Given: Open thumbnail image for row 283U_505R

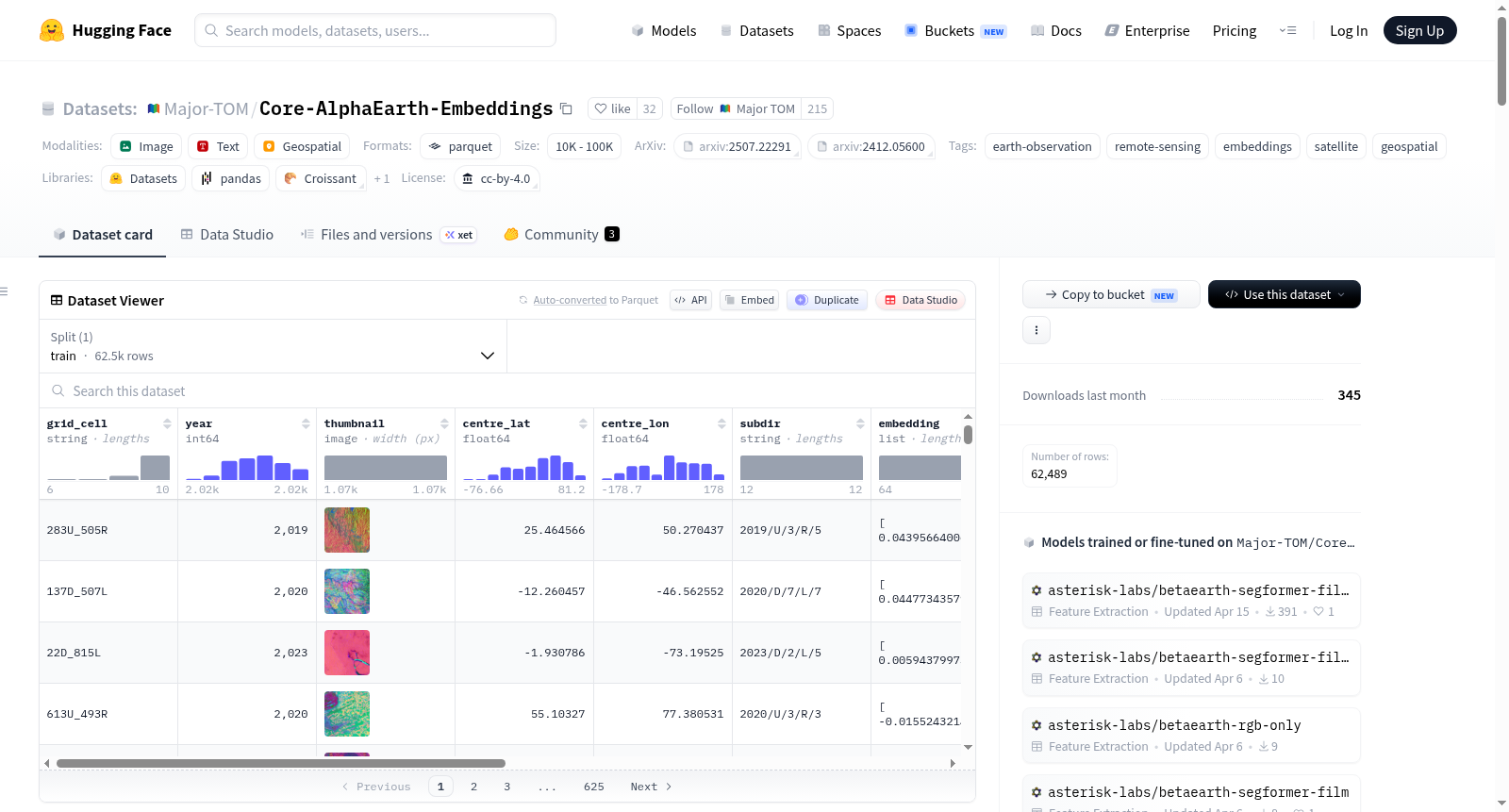Looking at the screenshot, I should coord(347,530).
